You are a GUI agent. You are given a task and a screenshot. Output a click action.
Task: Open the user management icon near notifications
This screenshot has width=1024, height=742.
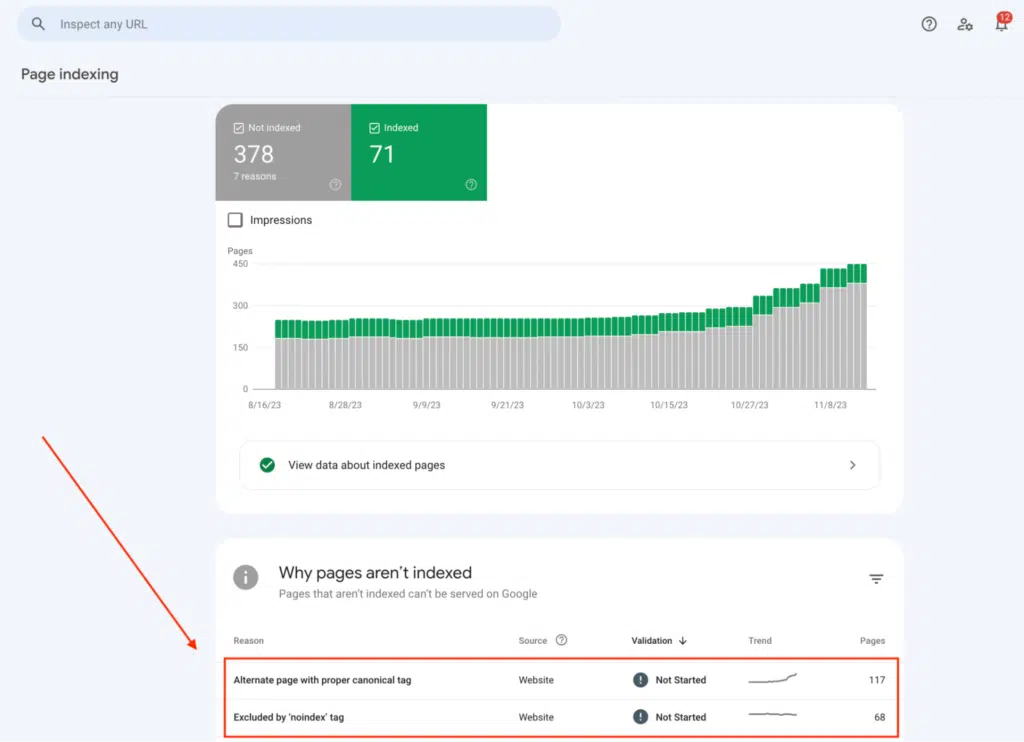(965, 24)
